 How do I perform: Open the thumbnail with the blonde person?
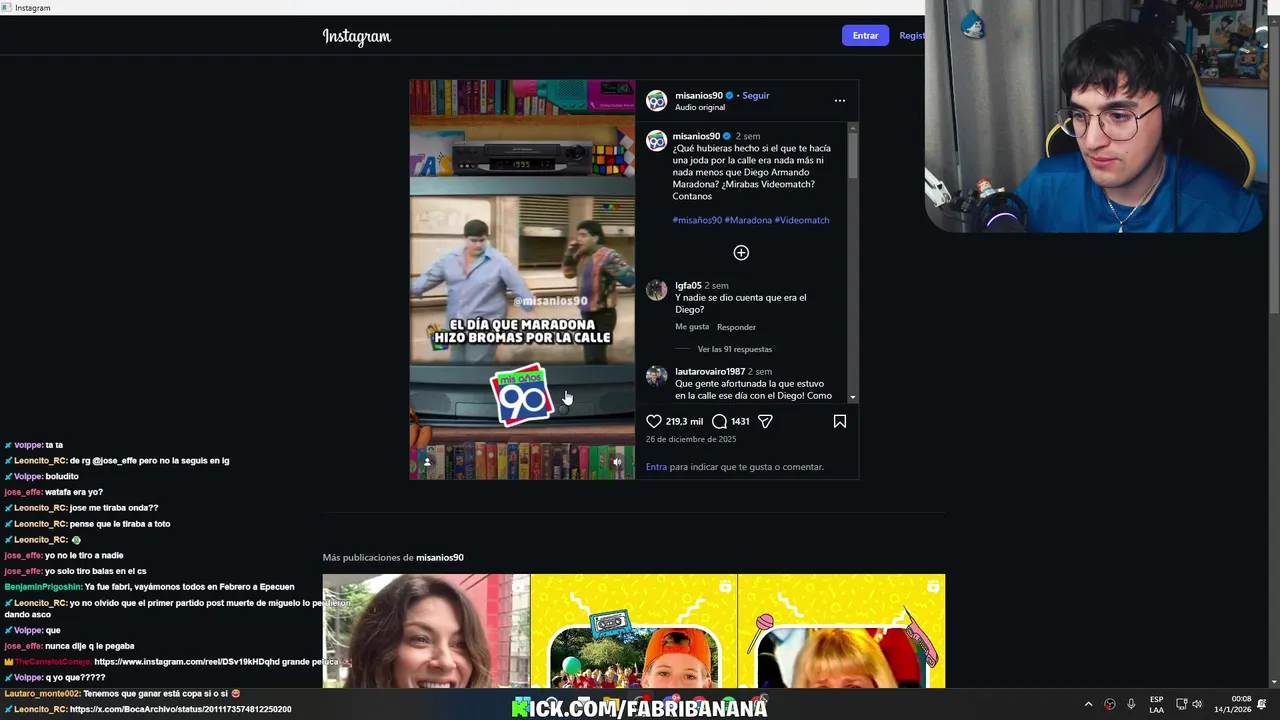tap(841, 631)
